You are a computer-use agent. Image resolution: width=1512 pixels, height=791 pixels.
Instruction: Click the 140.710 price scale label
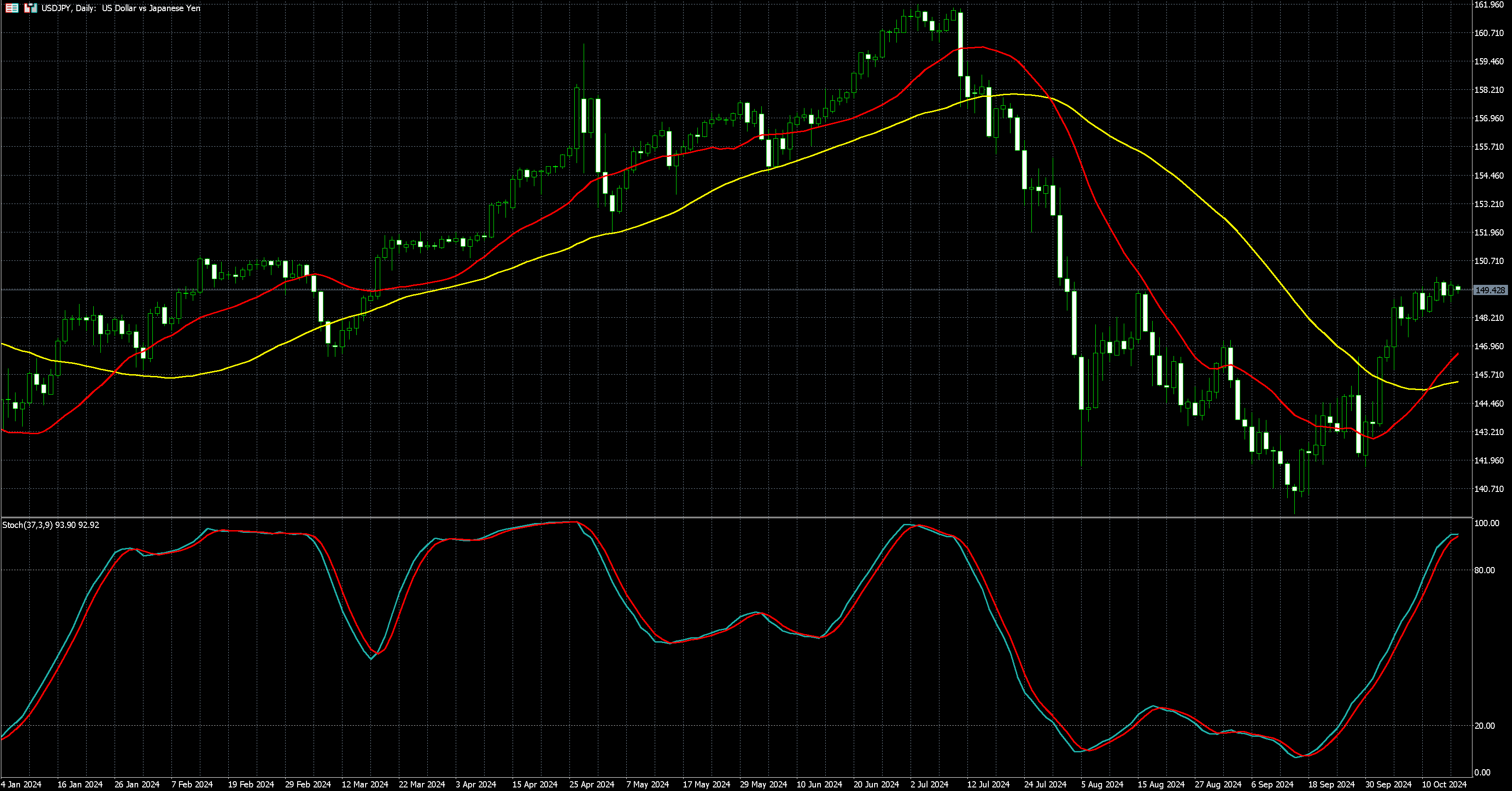coord(1488,488)
